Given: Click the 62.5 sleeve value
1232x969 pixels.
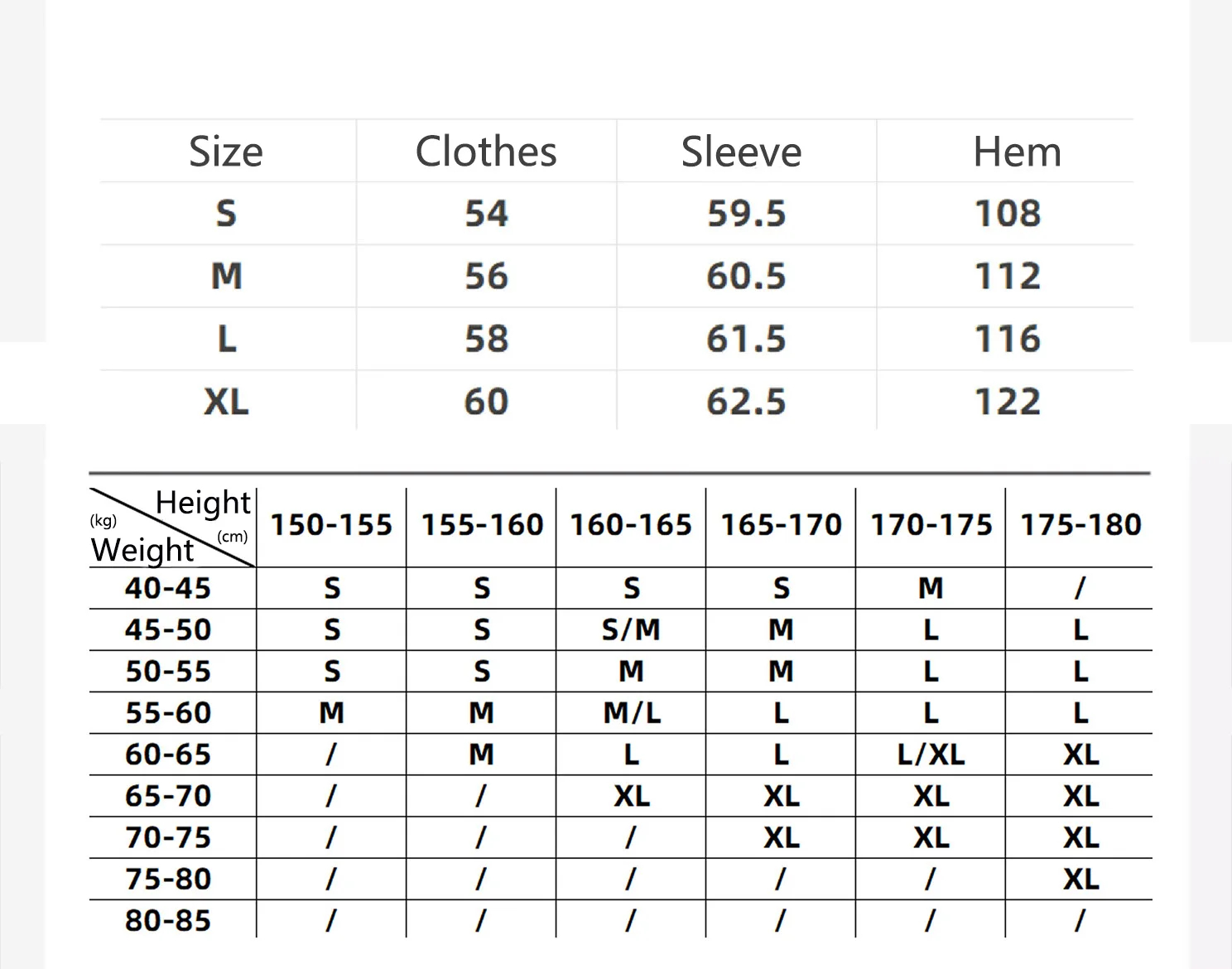Looking at the screenshot, I should point(746,403).
